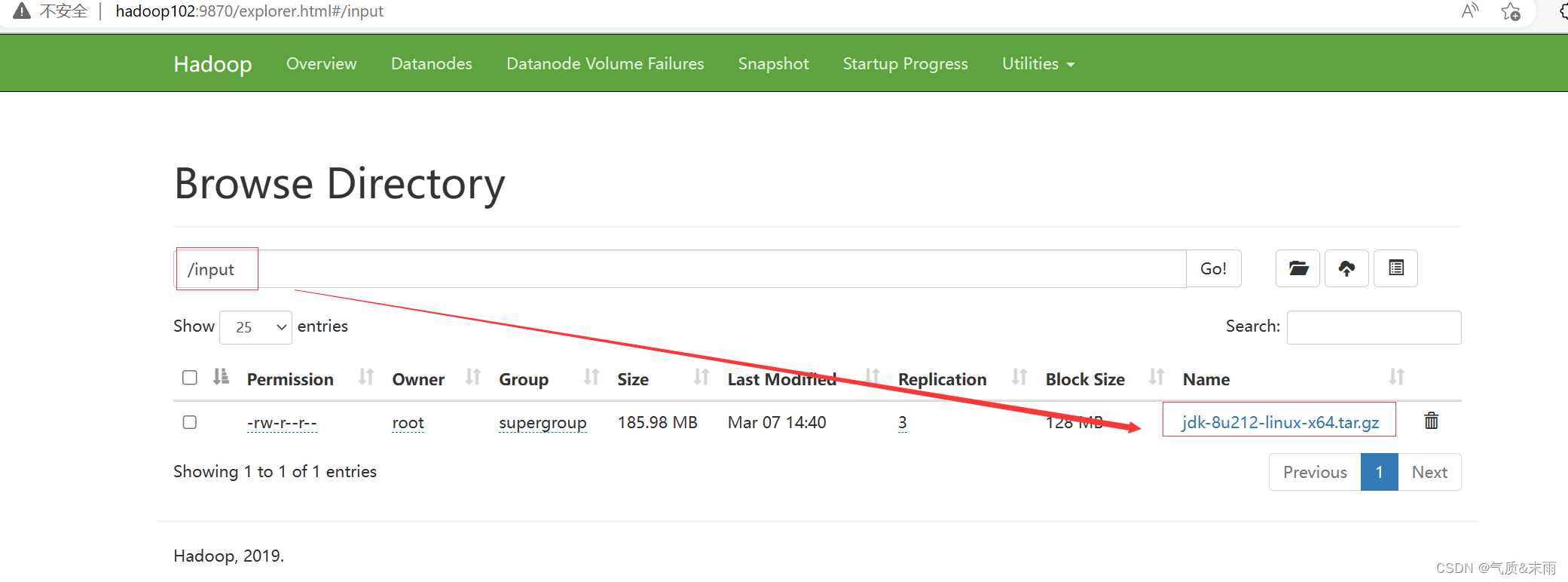Viewport: 1568px width, 582px height.
Task: Open the Snapshot nav item
Action: [x=774, y=64]
